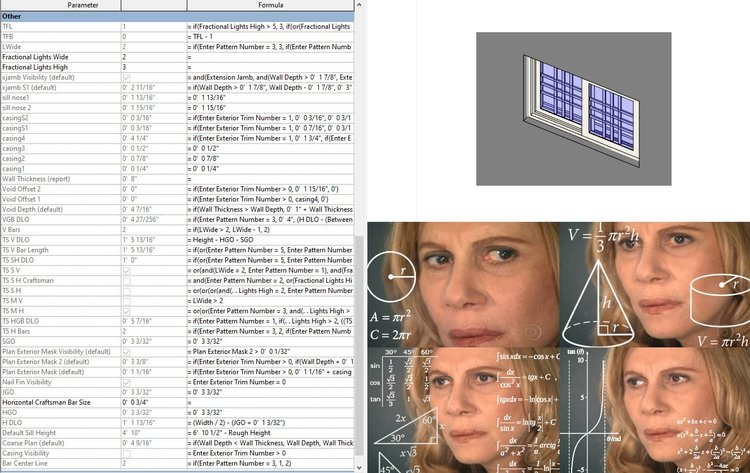Edit the Fractional Lights High value
The width and height of the screenshot is (750, 473).
(x=151, y=67)
